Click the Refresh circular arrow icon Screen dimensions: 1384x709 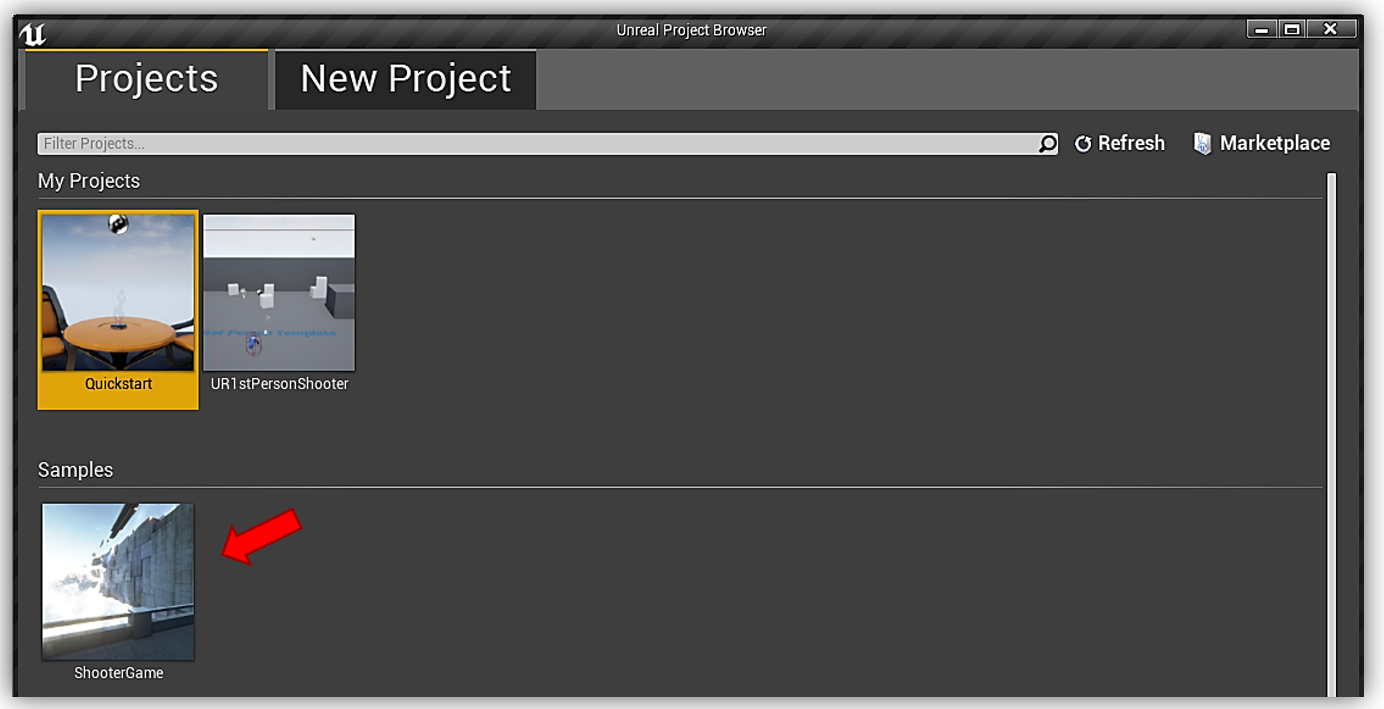(x=1083, y=144)
